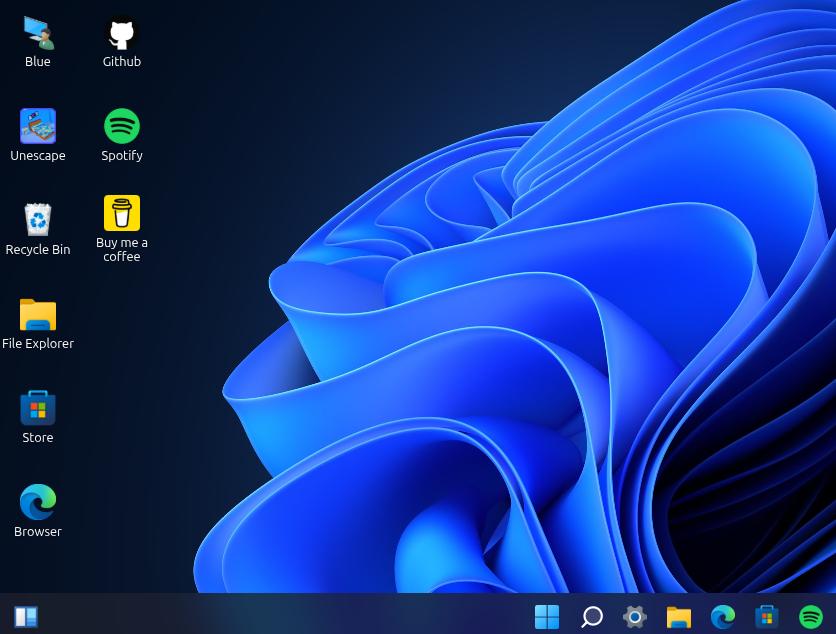Open the Blue desktop shortcut
The height and width of the screenshot is (634, 836).
click(38, 34)
